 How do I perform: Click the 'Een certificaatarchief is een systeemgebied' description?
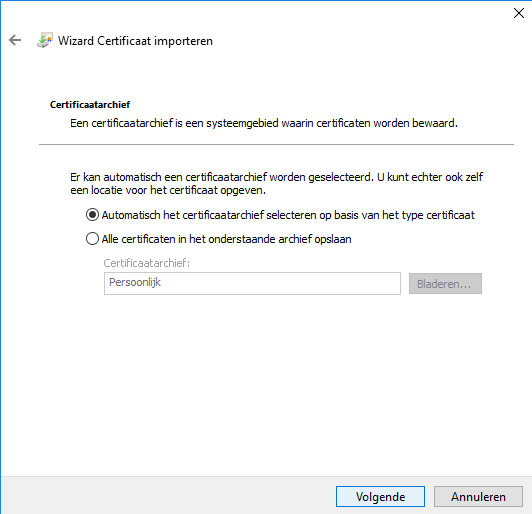click(264, 123)
